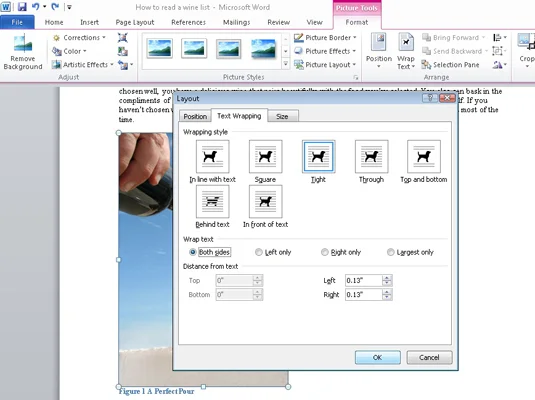Choose Top and bottom wrapping icon
Viewport: 535px width, 400px height.
pos(424,157)
